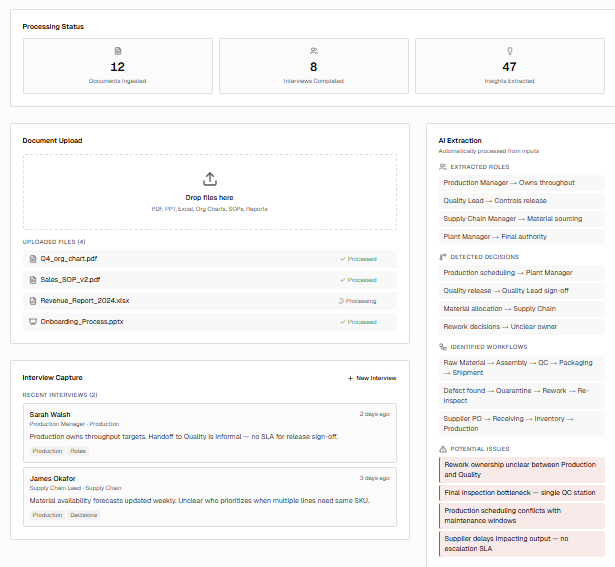Select the decision Quality release → Quality Lead sign-off
Screen dimensions: 615x567
(522, 291)
